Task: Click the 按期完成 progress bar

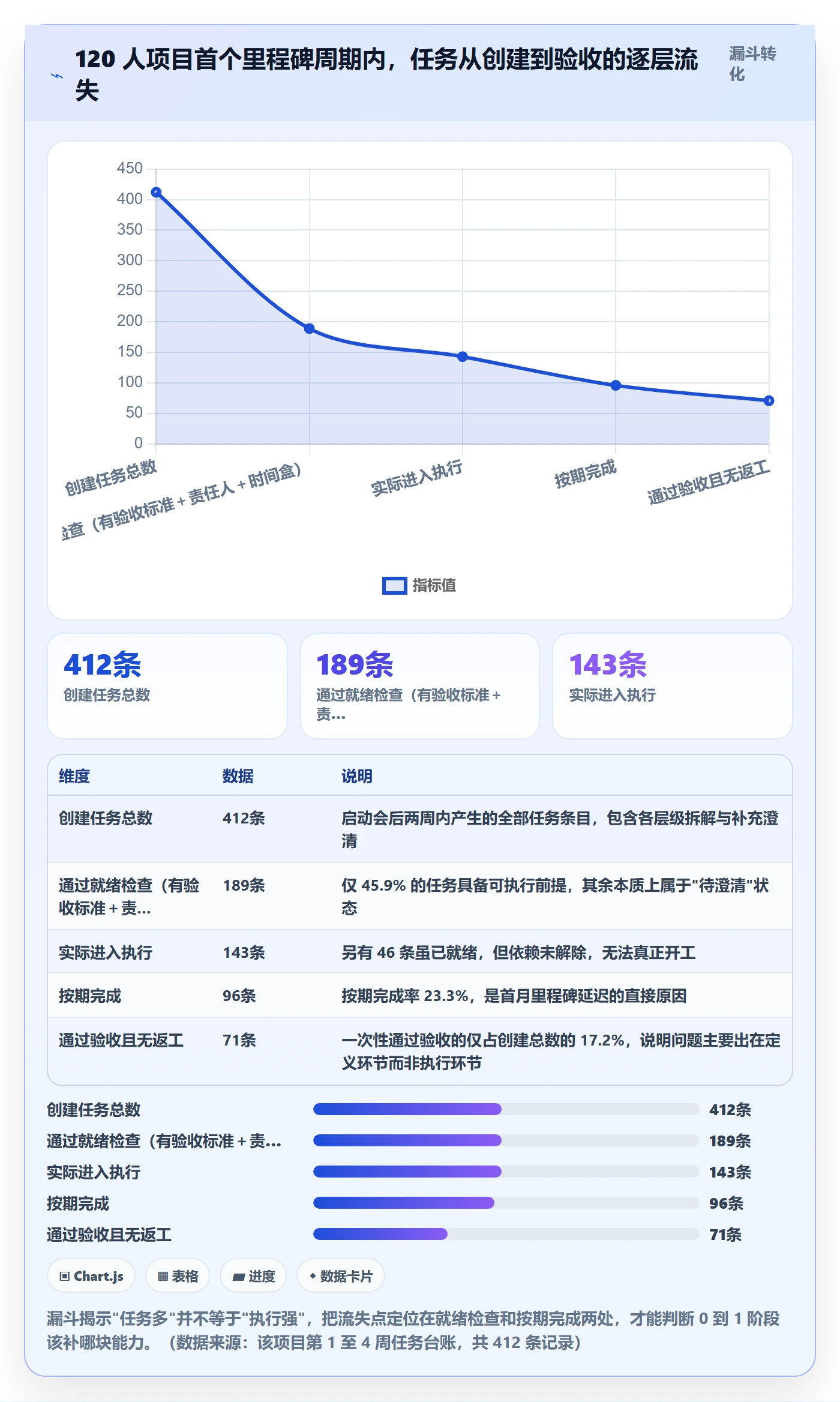Action: pyautogui.click(x=506, y=1203)
